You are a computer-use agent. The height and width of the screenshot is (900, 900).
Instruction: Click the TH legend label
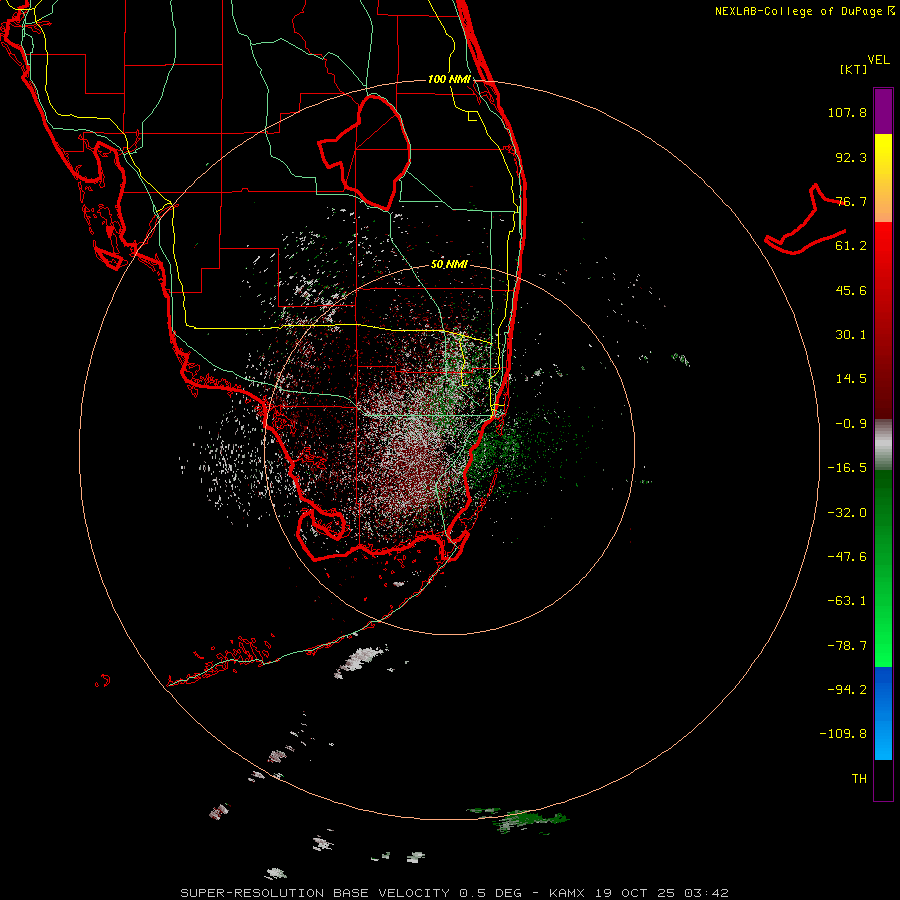coord(859,778)
